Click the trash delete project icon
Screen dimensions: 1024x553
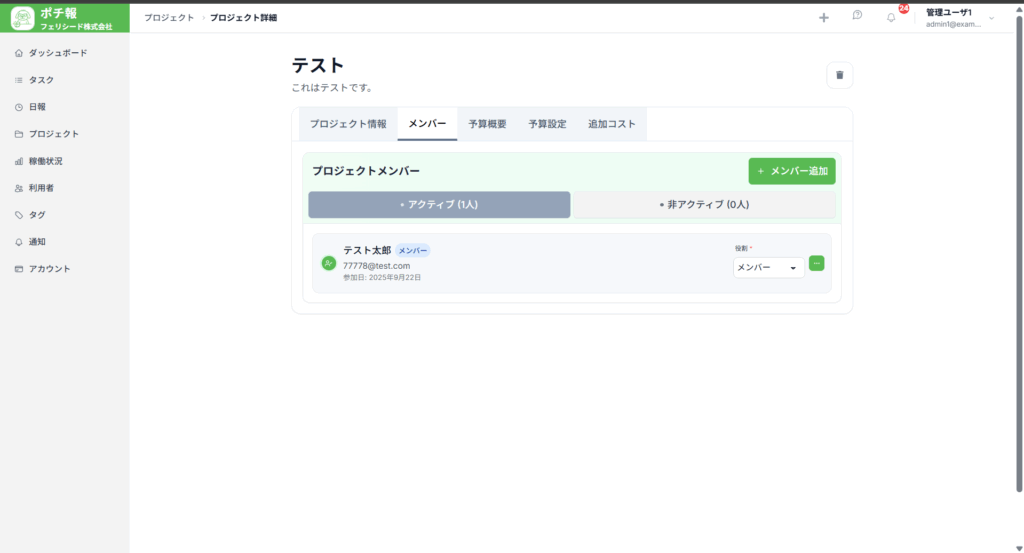click(839, 75)
